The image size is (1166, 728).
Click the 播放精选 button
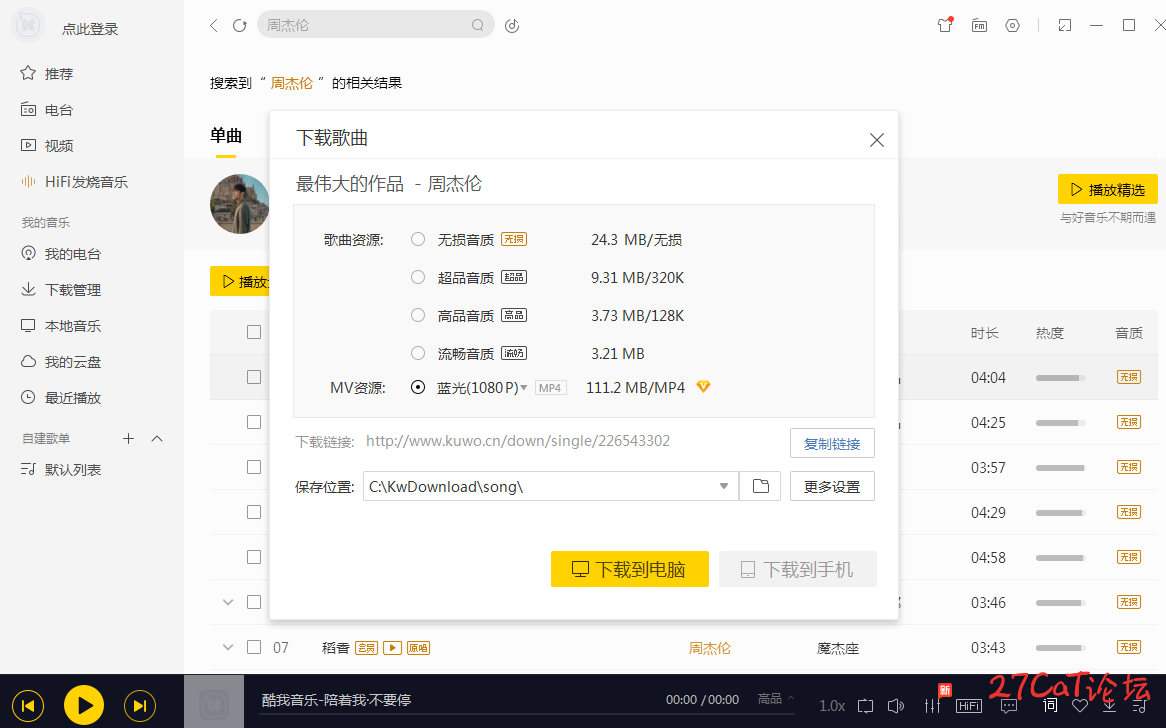pyautogui.click(x=1107, y=190)
